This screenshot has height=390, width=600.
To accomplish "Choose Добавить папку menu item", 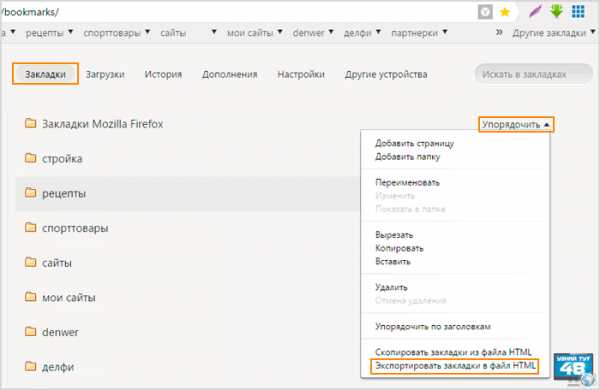I will pyautogui.click(x=408, y=157).
